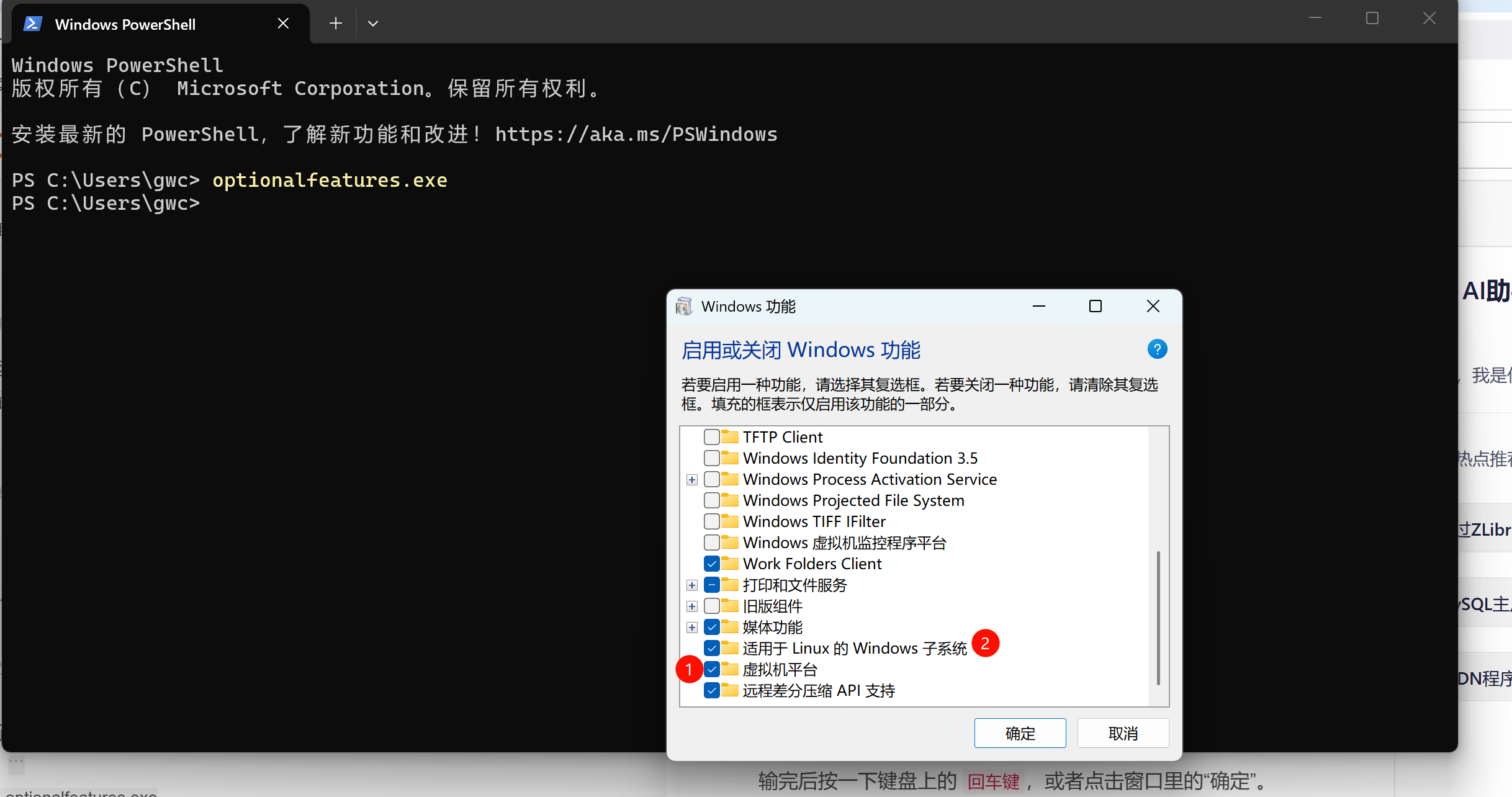The width and height of the screenshot is (1512, 797).
Task: Expand Windows Process Activation Service node
Action: click(692, 480)
